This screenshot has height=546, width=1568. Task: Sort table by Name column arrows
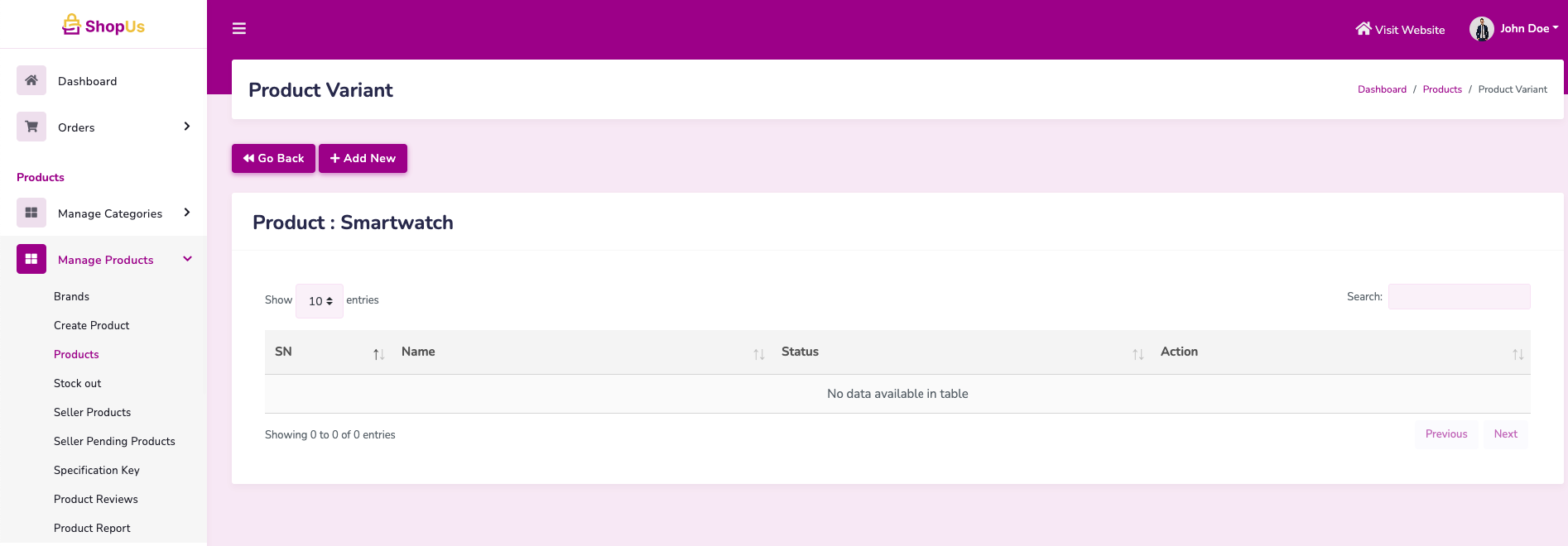(758, 354)
